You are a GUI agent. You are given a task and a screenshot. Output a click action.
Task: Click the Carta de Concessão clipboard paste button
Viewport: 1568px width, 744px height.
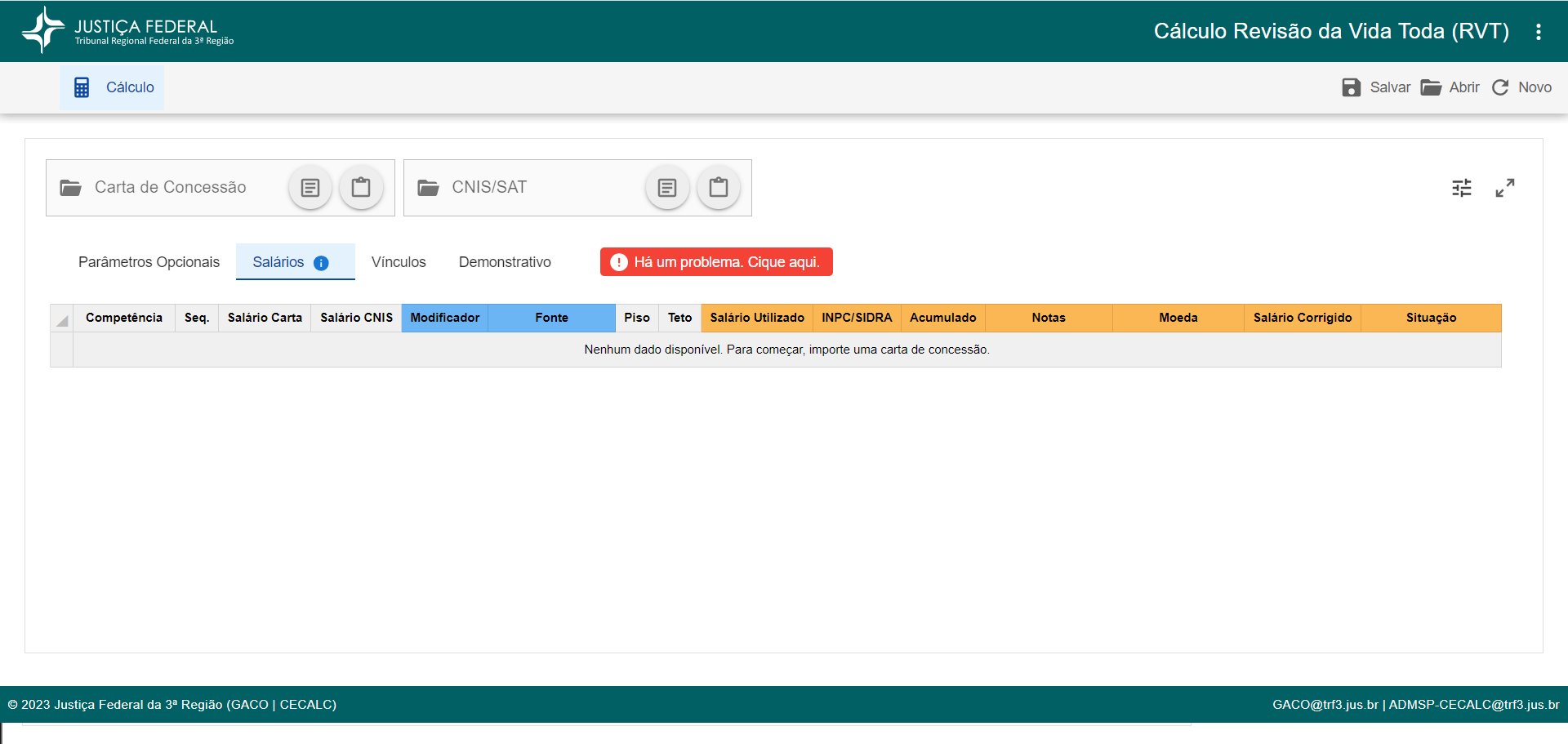click(361, 188)
